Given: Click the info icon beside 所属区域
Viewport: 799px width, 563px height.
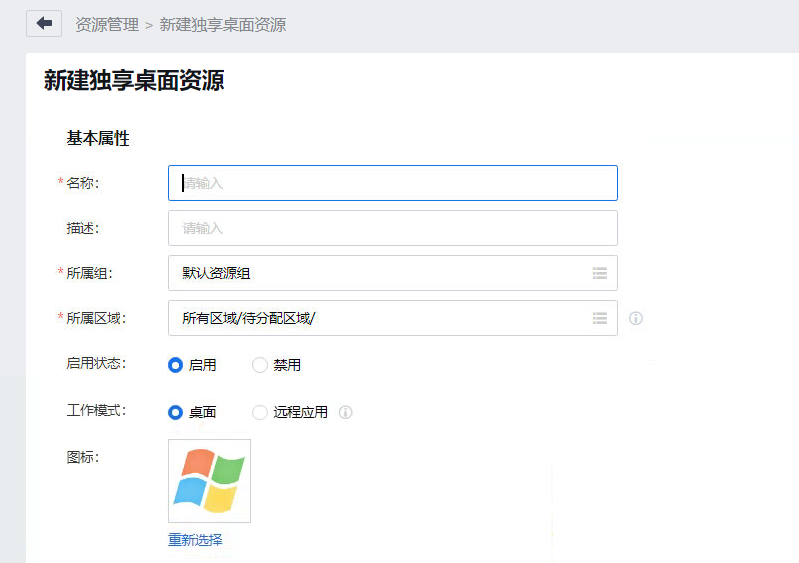Looking at the screenshot, I should (x=636, y=319).
